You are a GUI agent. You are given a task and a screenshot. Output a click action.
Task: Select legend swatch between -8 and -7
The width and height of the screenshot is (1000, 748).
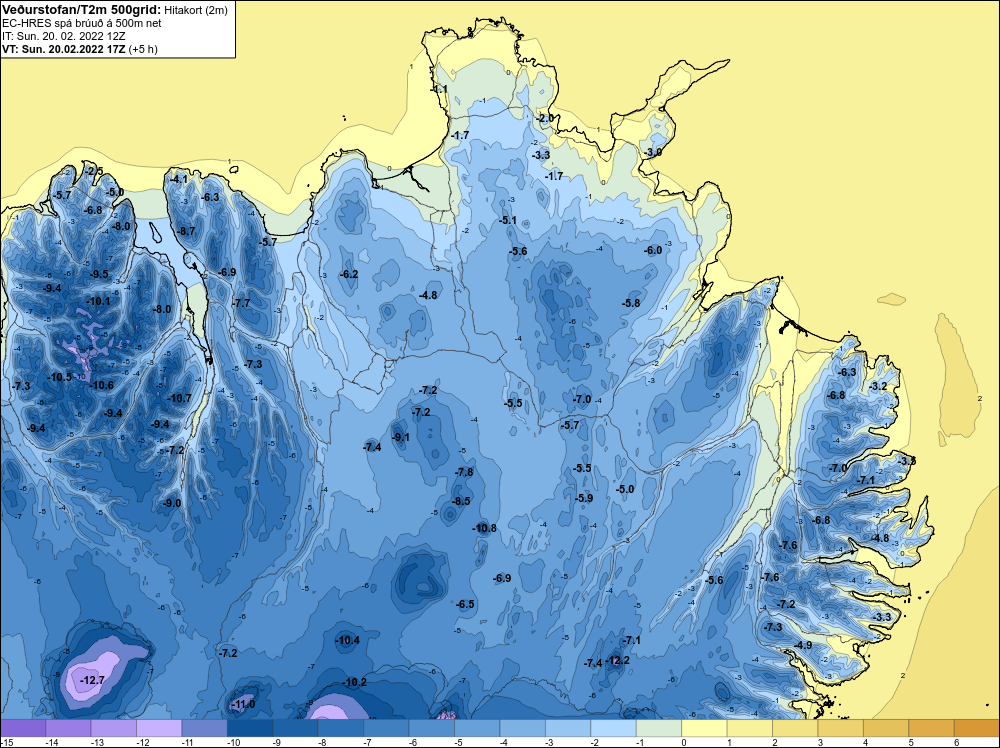(341, 728)
